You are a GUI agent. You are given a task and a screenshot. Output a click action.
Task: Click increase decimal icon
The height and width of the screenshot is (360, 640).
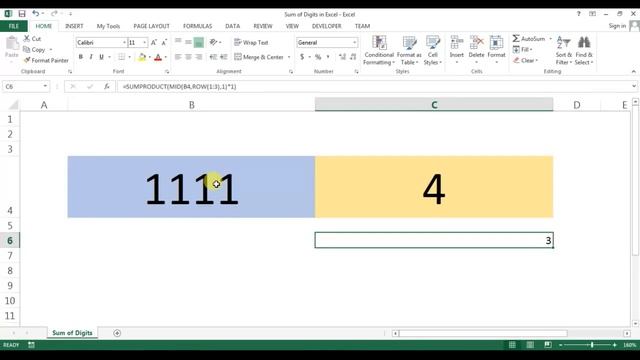[x=342, y=57]
